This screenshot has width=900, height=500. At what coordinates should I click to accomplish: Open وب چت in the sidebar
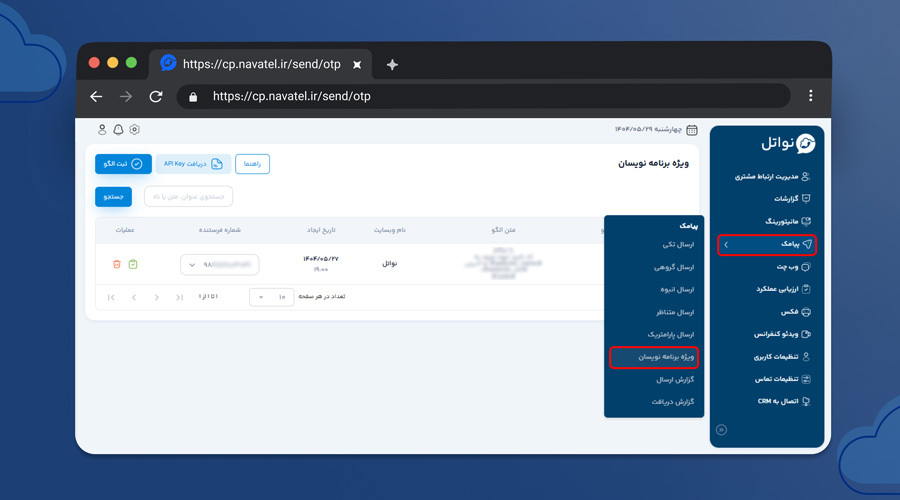(793, 267)
